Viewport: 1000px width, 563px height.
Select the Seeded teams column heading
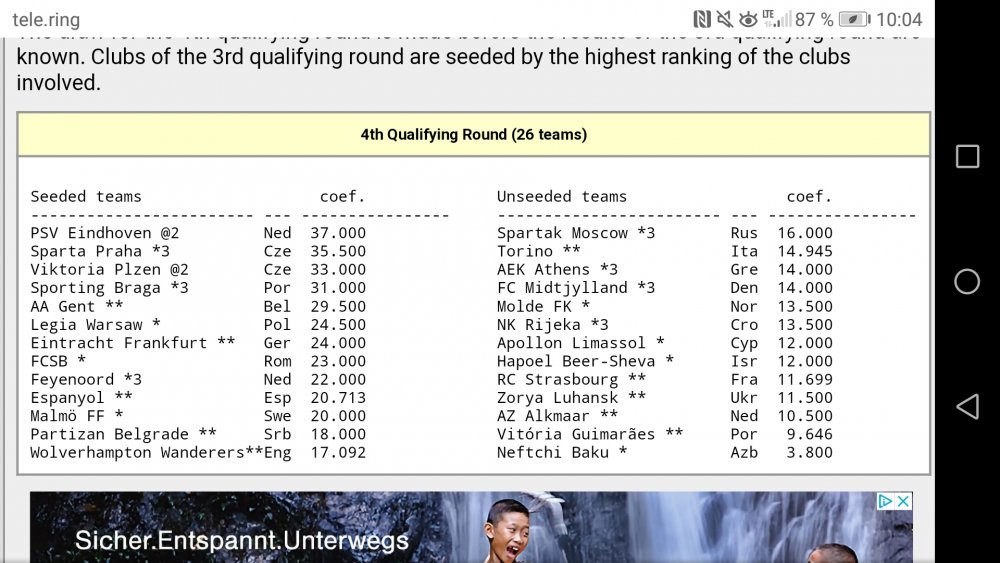86,196
